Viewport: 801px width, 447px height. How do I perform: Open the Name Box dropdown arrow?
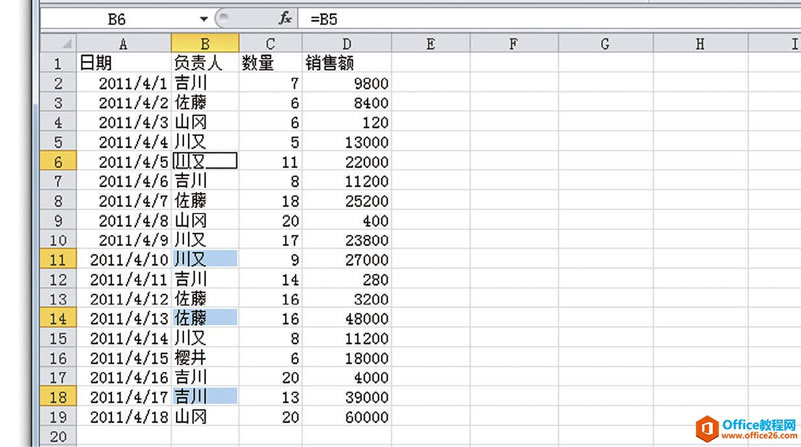pos(204,19)
